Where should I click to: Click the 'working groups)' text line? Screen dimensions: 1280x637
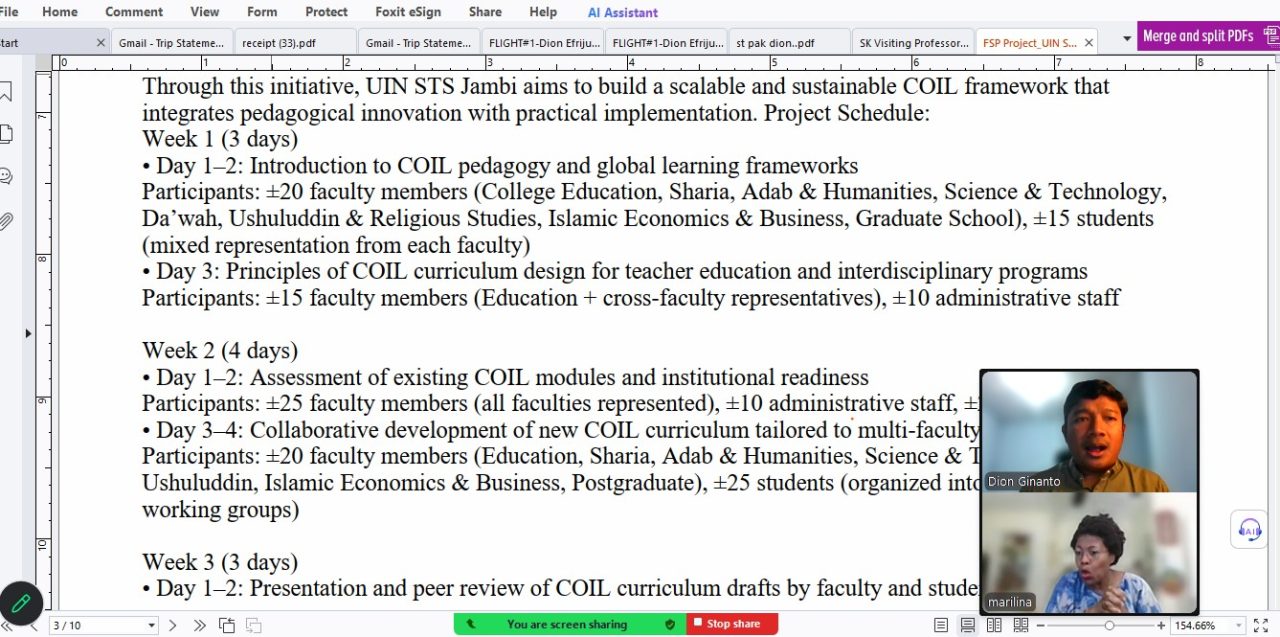pyautogui.click(x=220, y=510)
